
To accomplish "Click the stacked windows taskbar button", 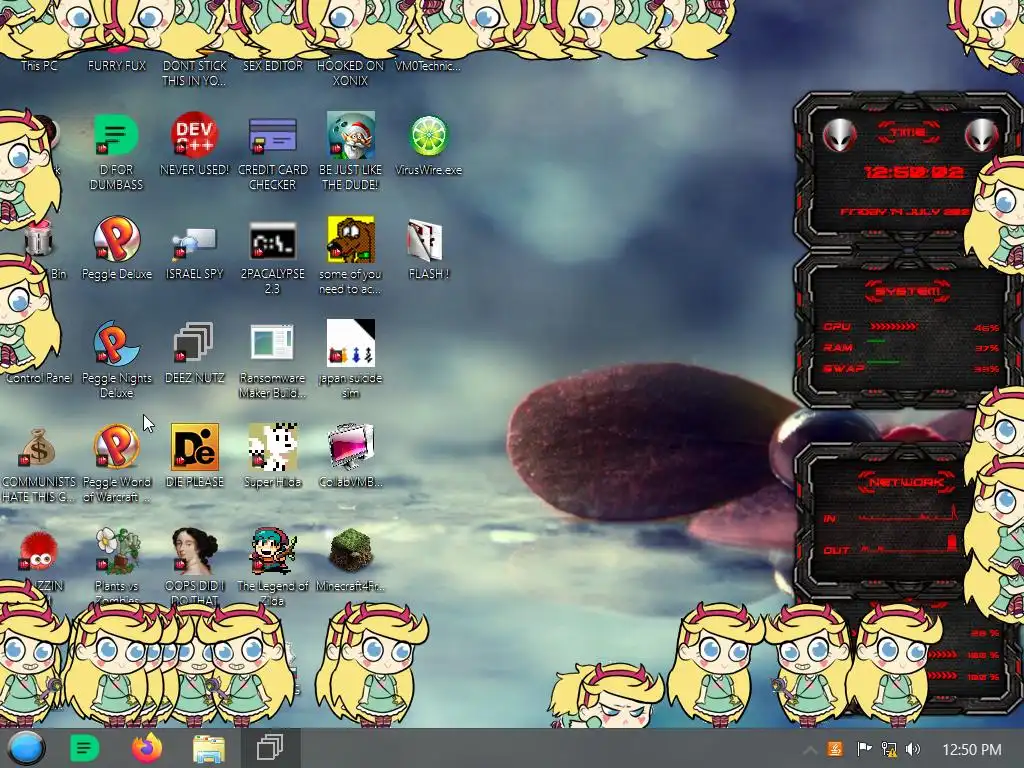I will (270, 748).
